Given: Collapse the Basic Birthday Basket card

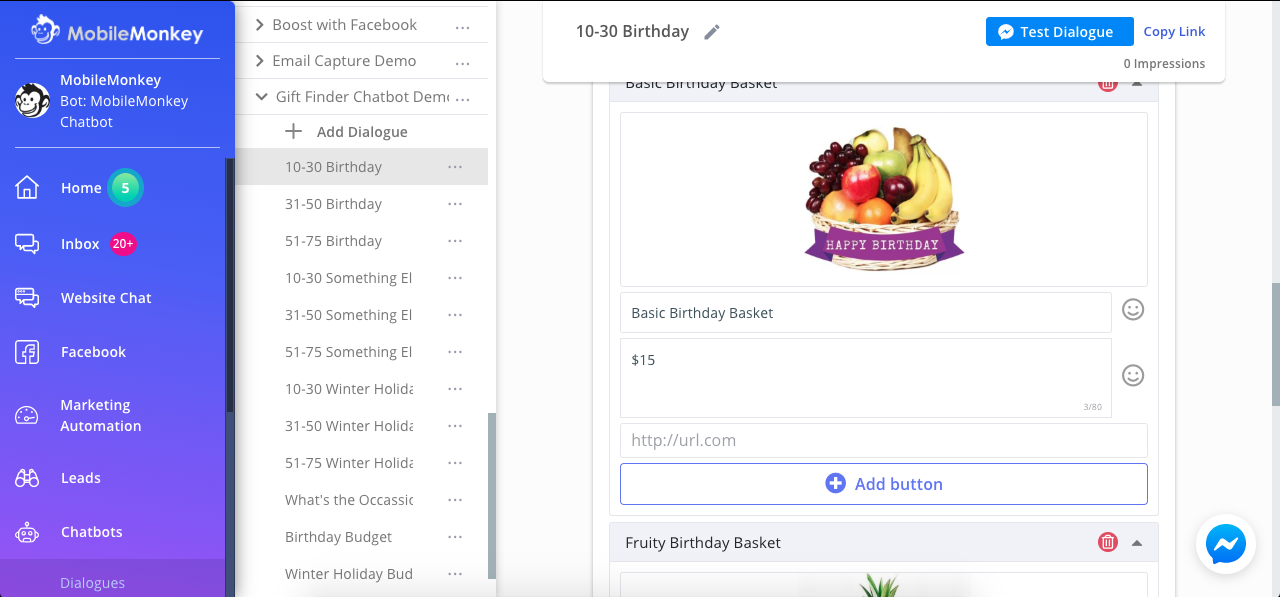Looking at the screenshot, I should coord(1136,84).
